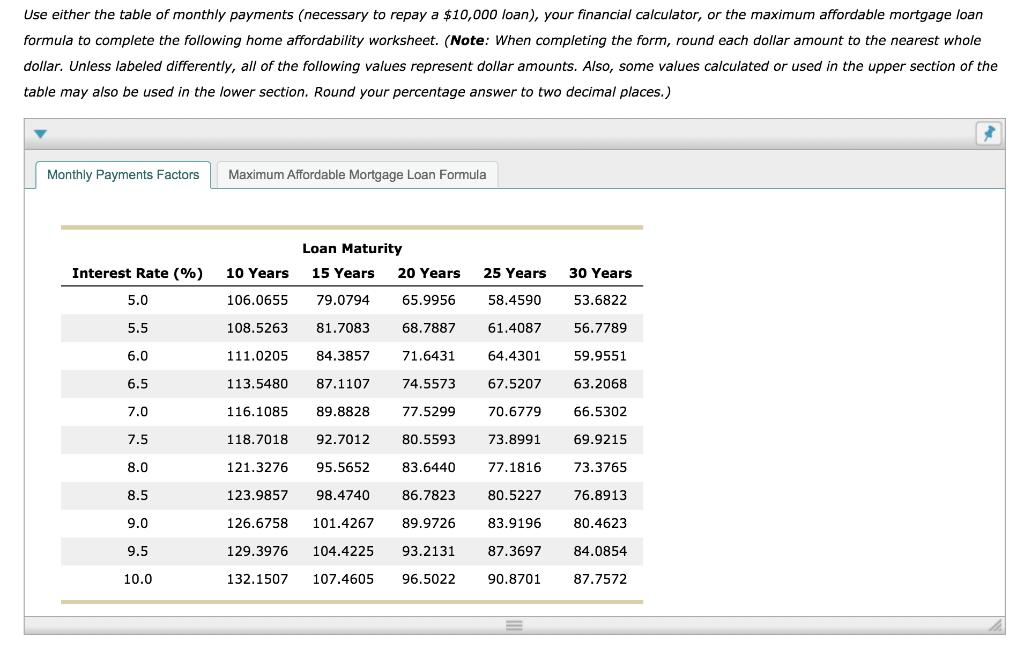
Task: Click the value 70.6779
Action: pyautogui.click(x=515, y=411)
